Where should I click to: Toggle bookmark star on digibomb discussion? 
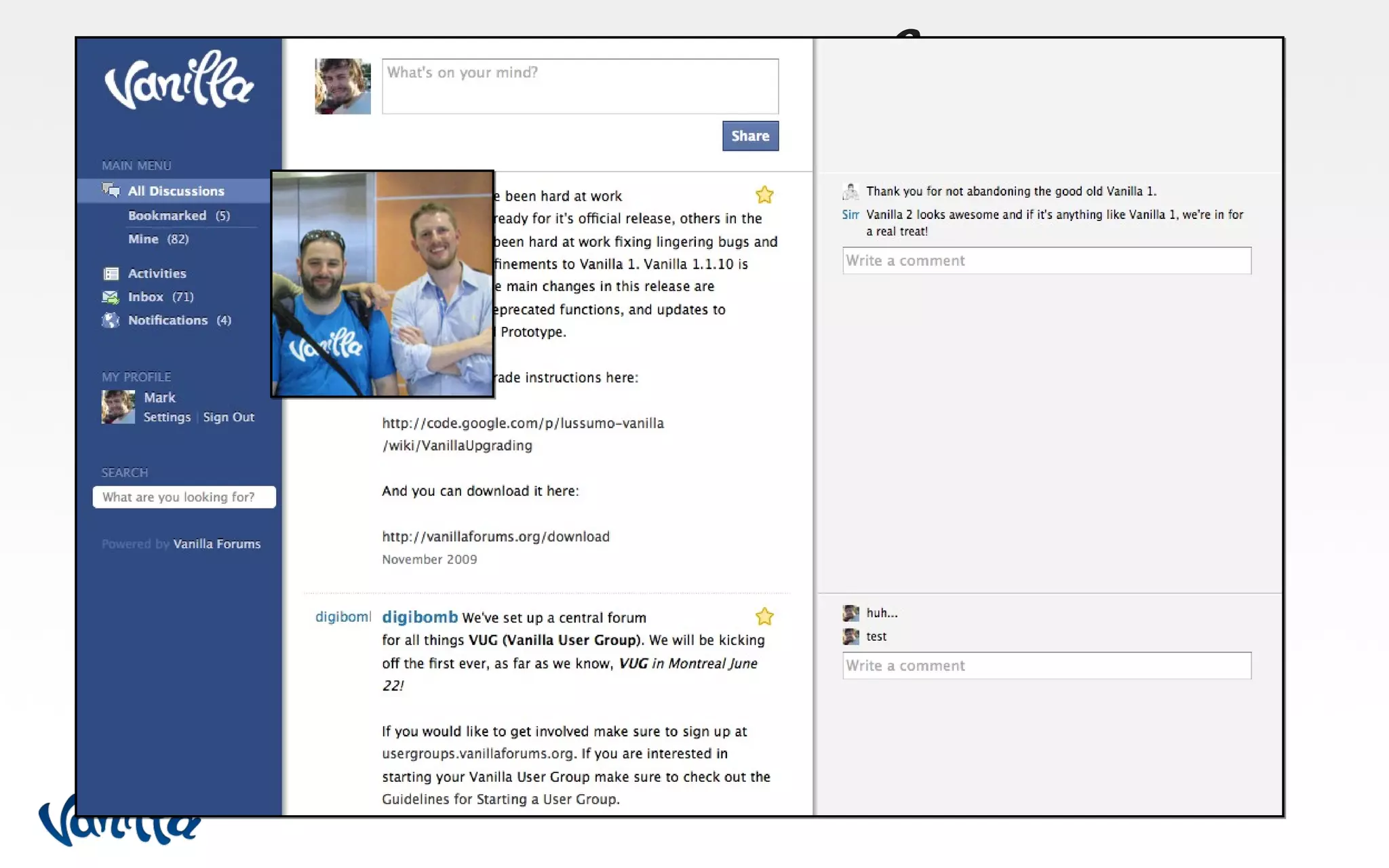(764, 616)
